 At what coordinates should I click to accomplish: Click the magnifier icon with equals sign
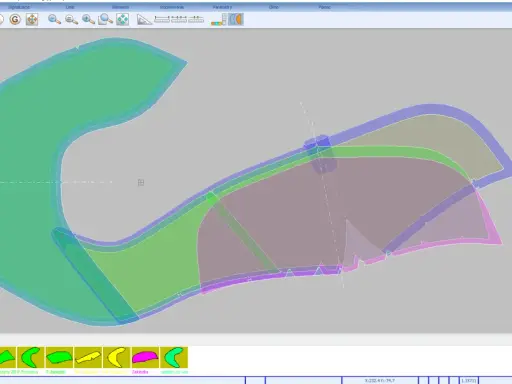(71, 20)
